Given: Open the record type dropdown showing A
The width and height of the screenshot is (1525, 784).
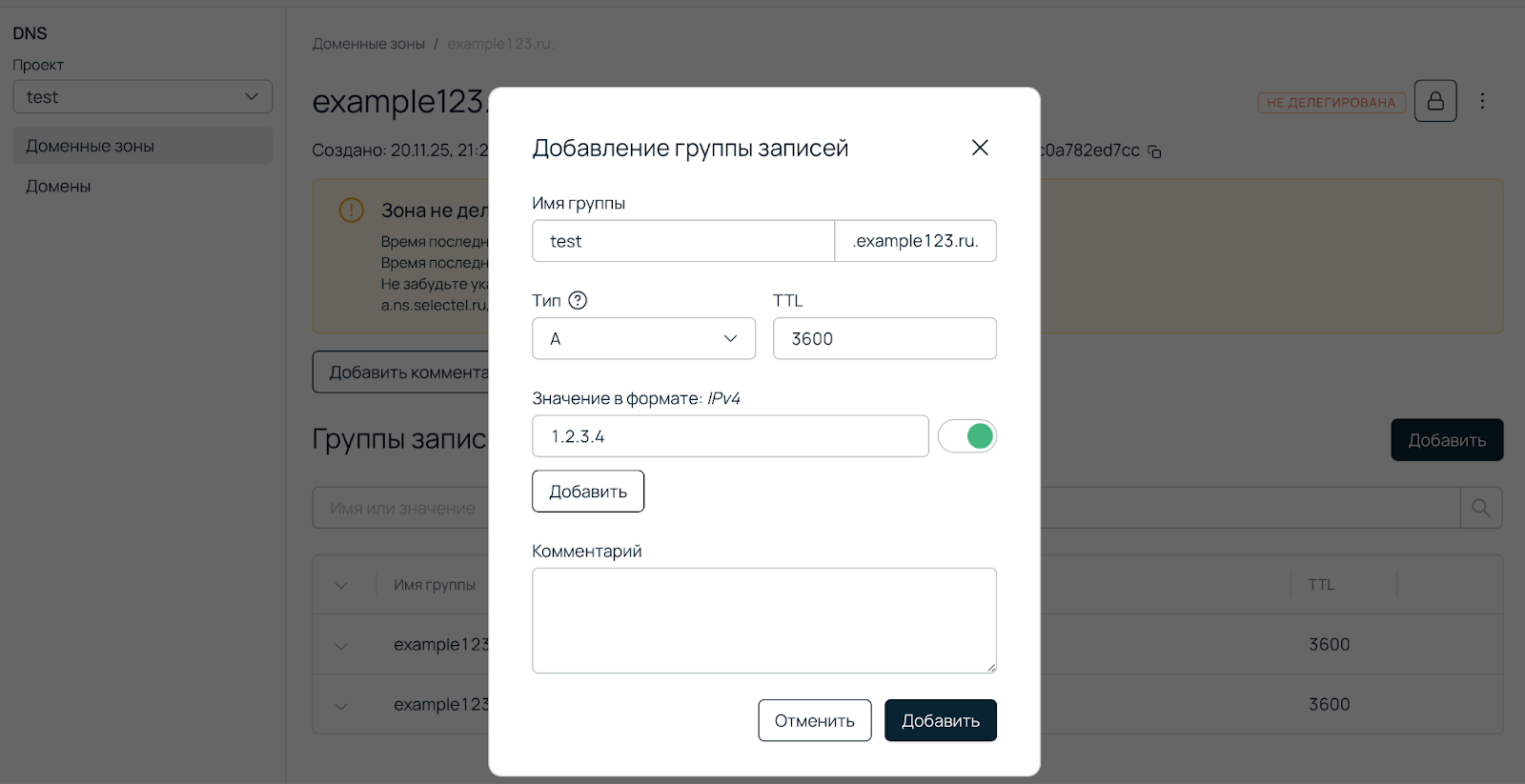Looking at the screenshot, I should (x=643, y=338).
